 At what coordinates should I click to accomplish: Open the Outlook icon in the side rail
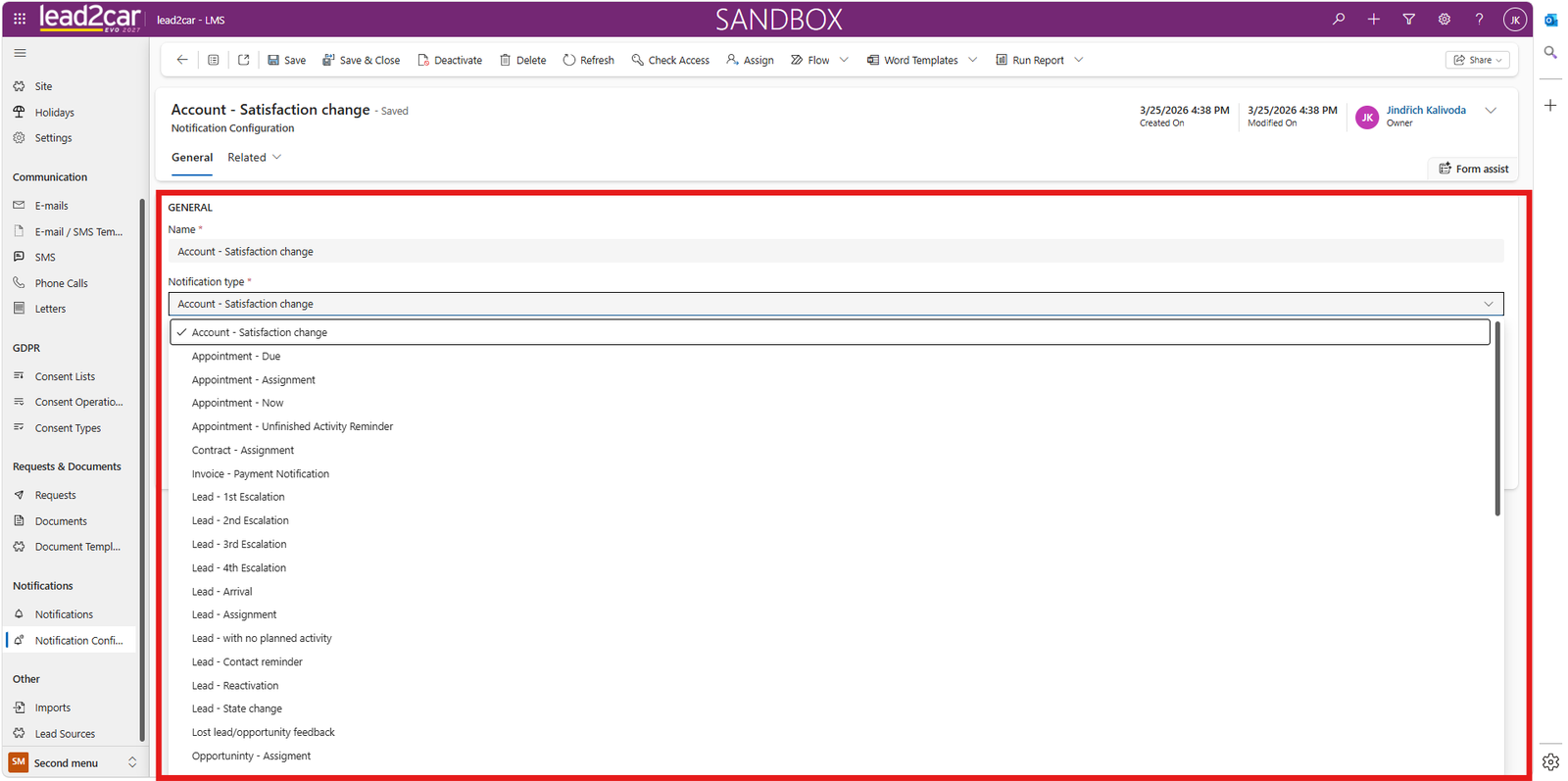[1551, 20]
